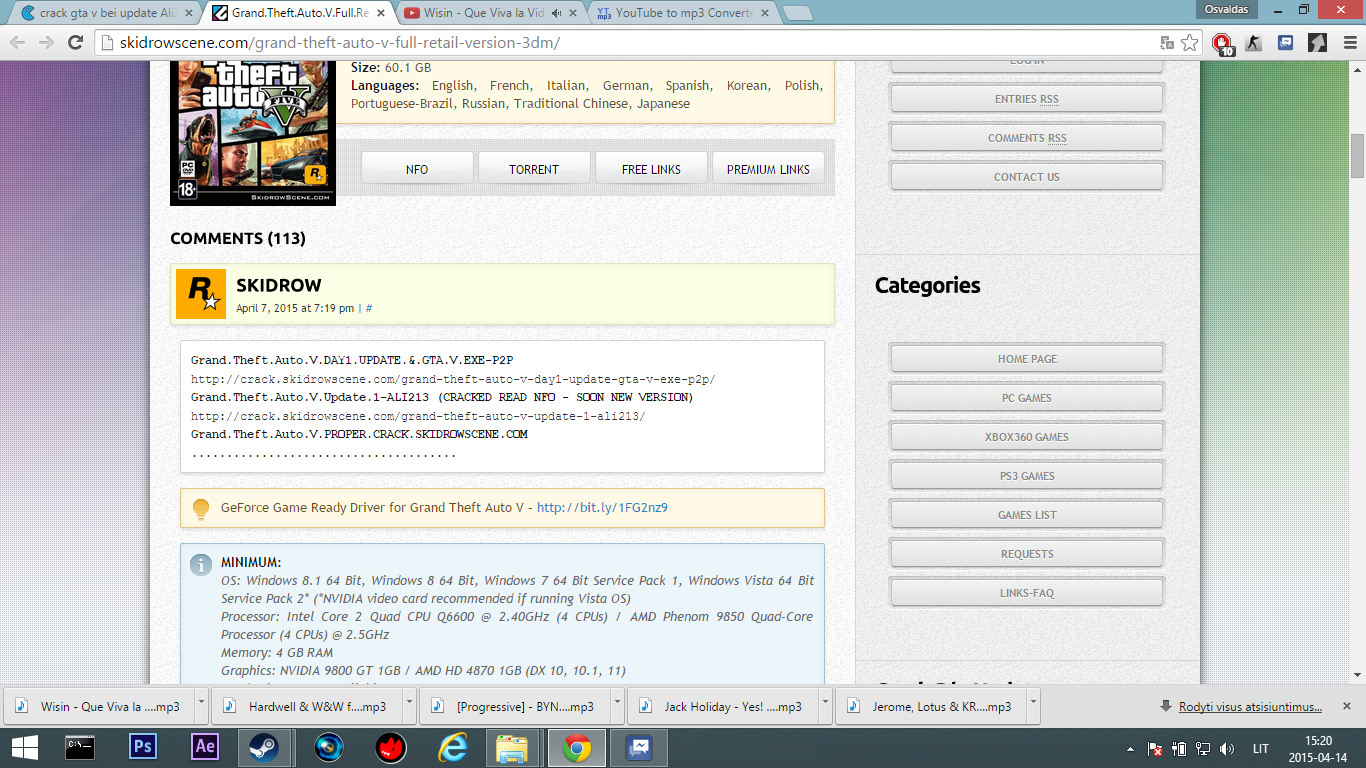Click the Windows Start button

(x=24, y=747)
